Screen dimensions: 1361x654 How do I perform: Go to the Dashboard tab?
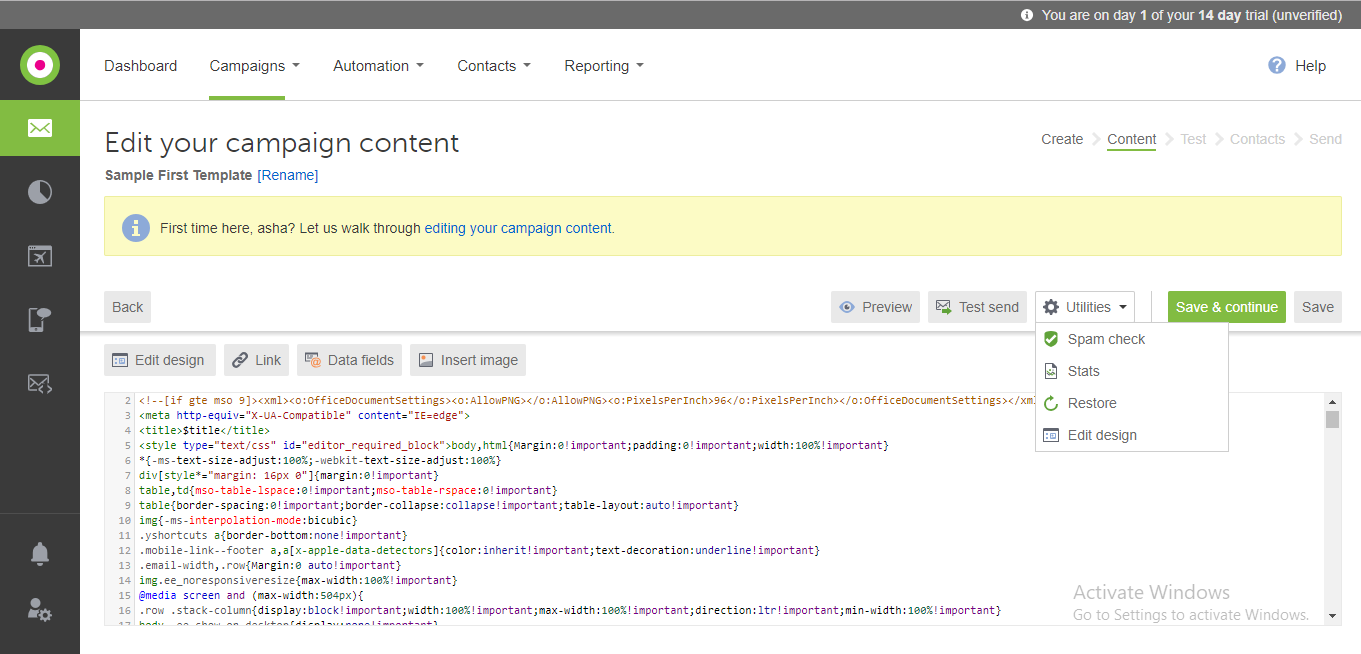(x=140, y=66)
